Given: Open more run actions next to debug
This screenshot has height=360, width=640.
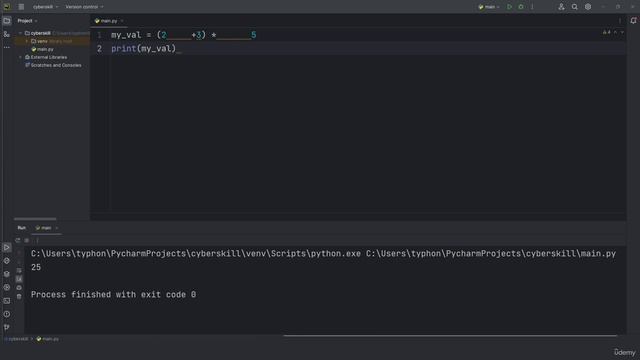Looking at the screenshot, I should pos(532,7).
